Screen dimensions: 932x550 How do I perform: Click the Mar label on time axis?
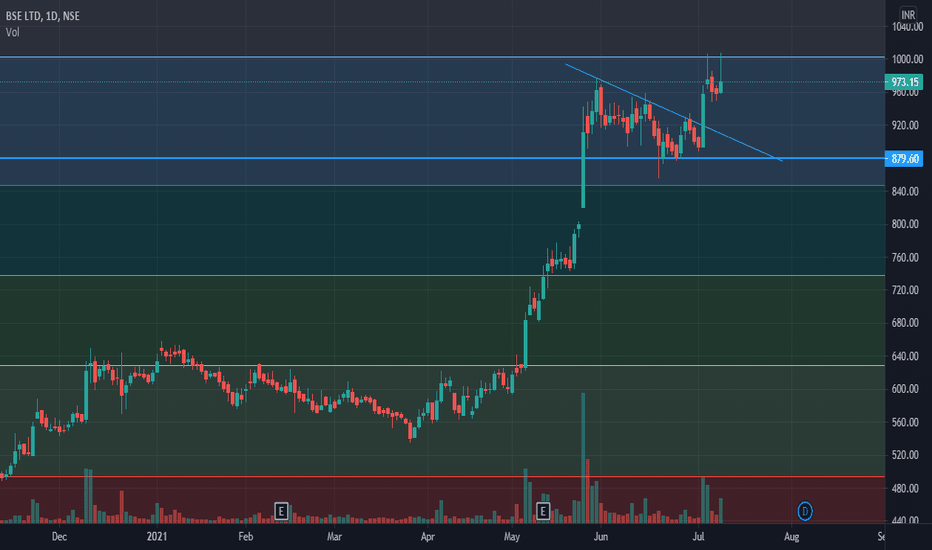[334, 537]
